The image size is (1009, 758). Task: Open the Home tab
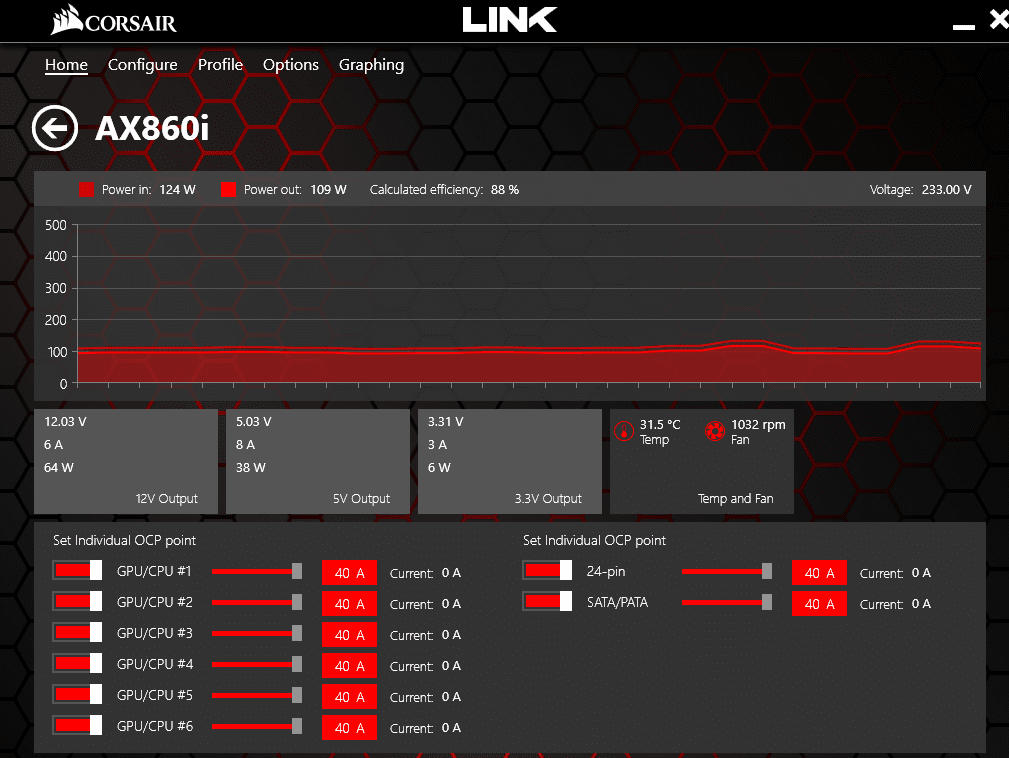pyautogui.click(x=66, y=65)
